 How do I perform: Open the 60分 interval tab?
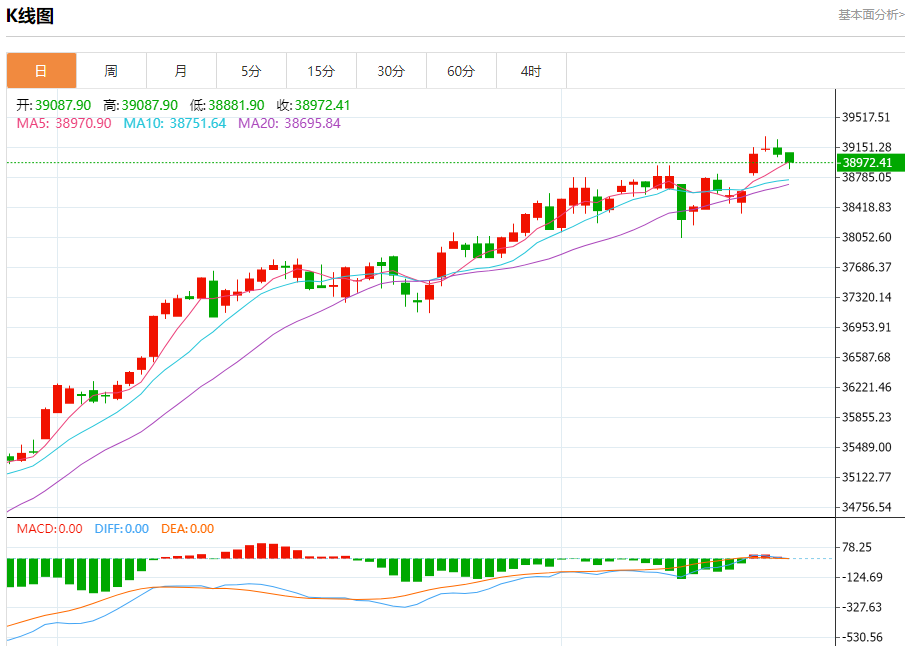point(461,71)
